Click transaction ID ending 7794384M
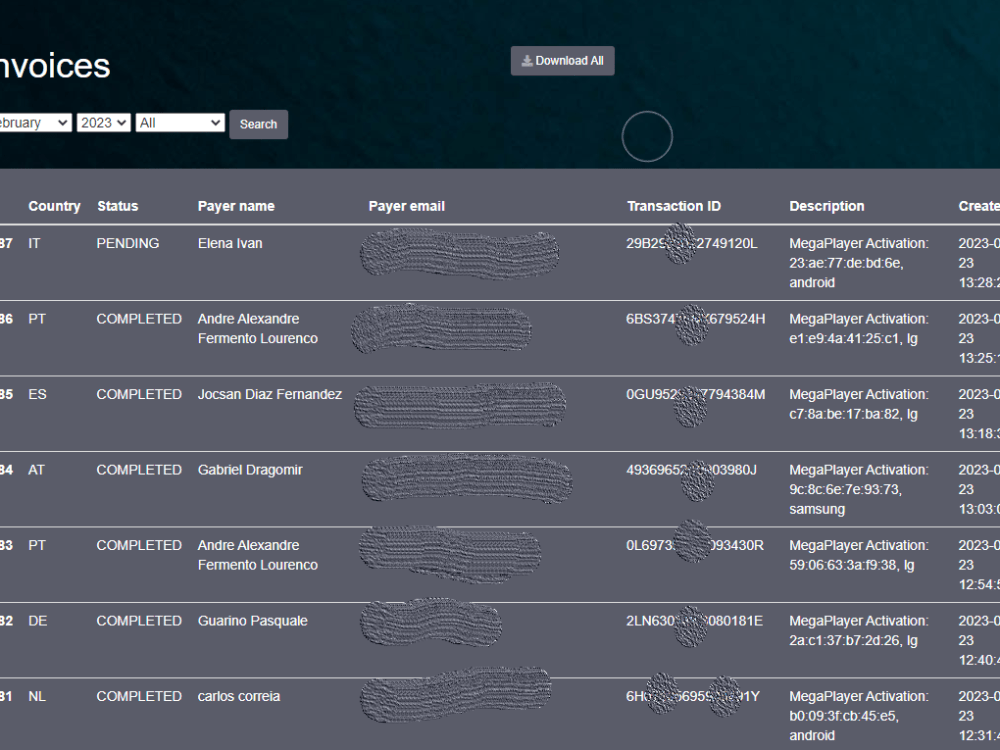This screenshot has height=750, width=1000. coord(695,394)
